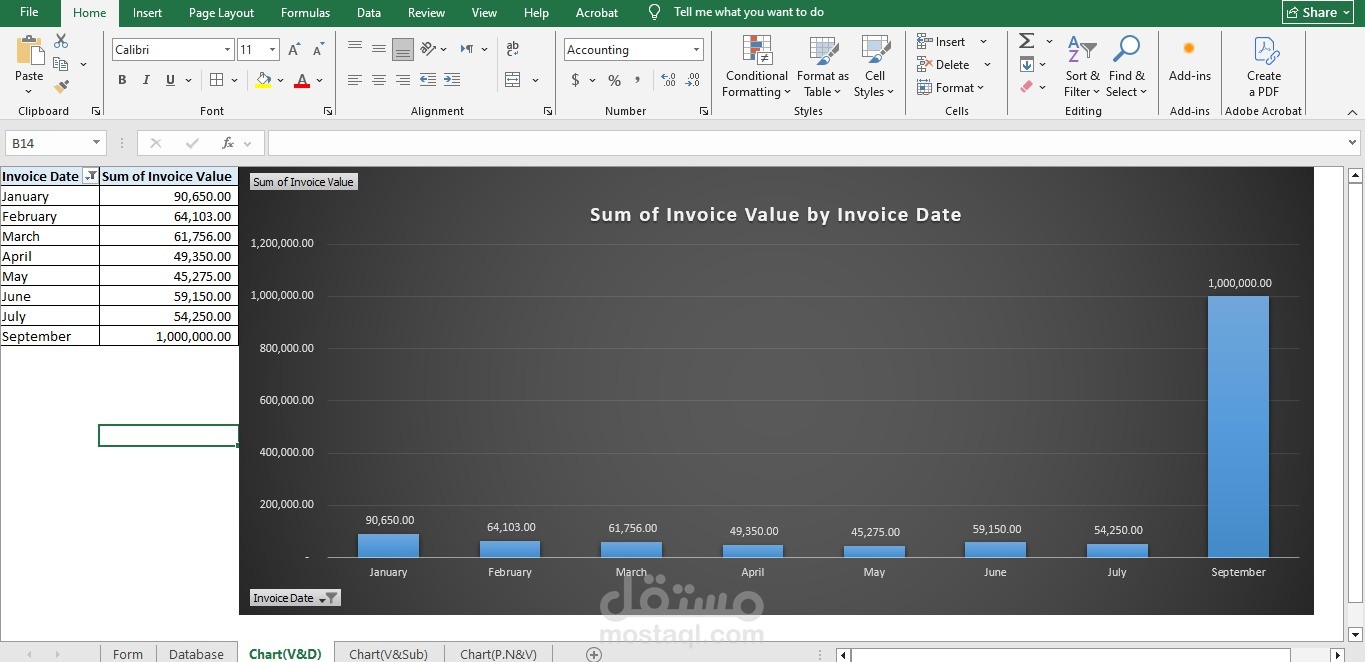Click the Copy icon
Image resolution: width=1365 pixels, height=662 pixels.
pos(61,64)
